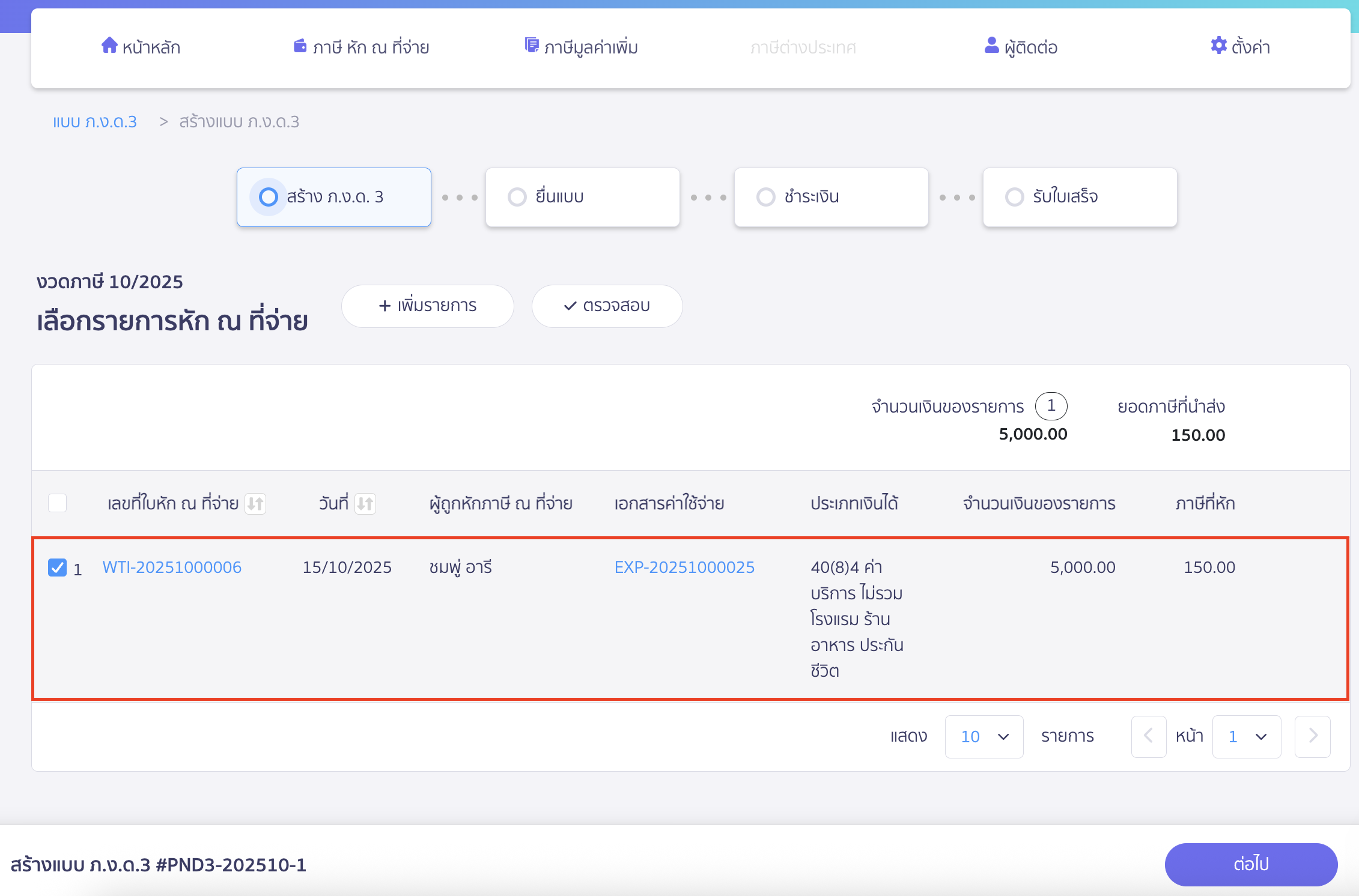Click the แบบ ภ.ง.ด.3 breadcrumb link
1359x896 pixels.
[95, 122]
